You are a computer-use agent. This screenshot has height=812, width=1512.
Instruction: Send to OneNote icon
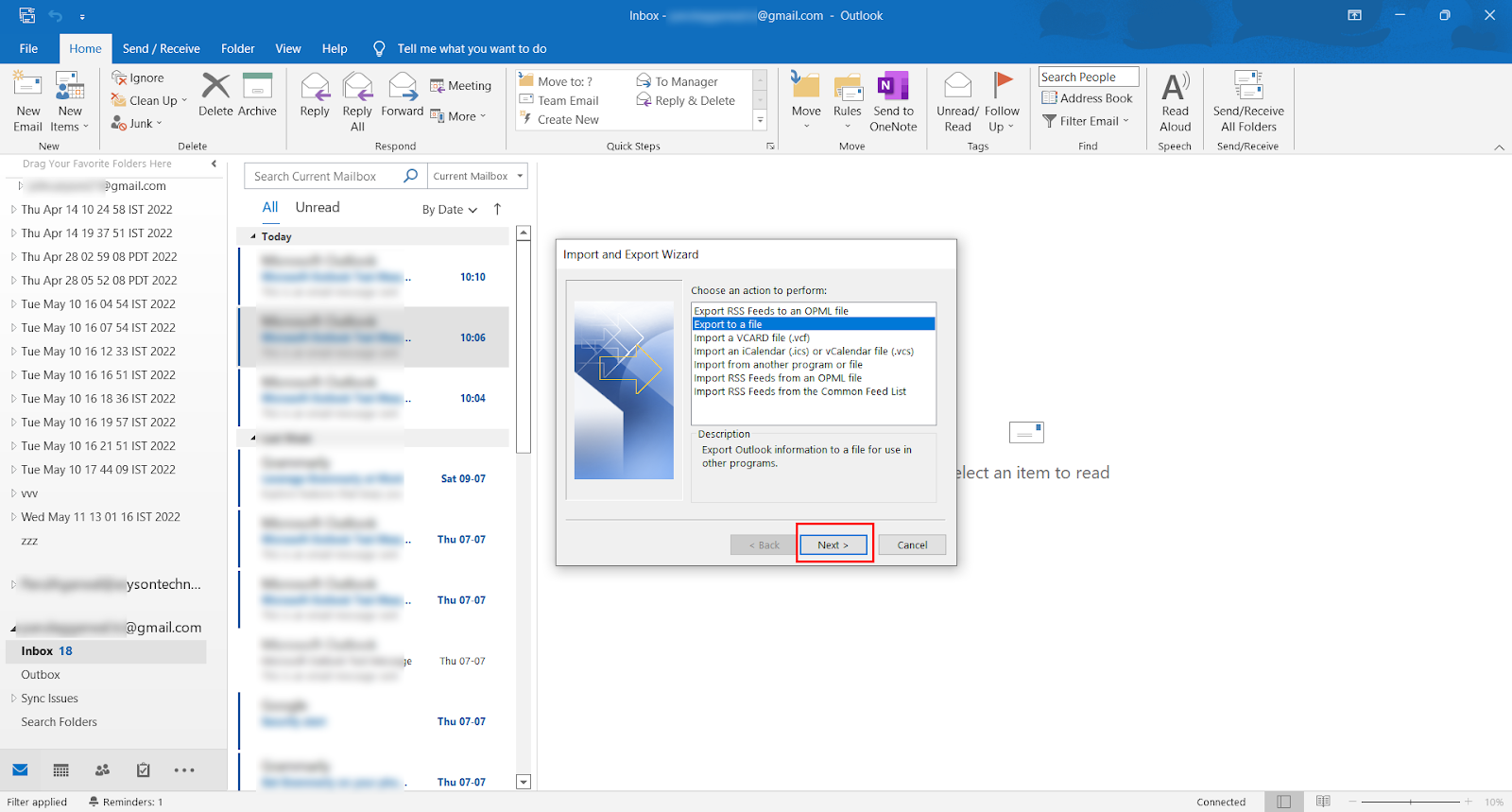[x=893, y=86]
